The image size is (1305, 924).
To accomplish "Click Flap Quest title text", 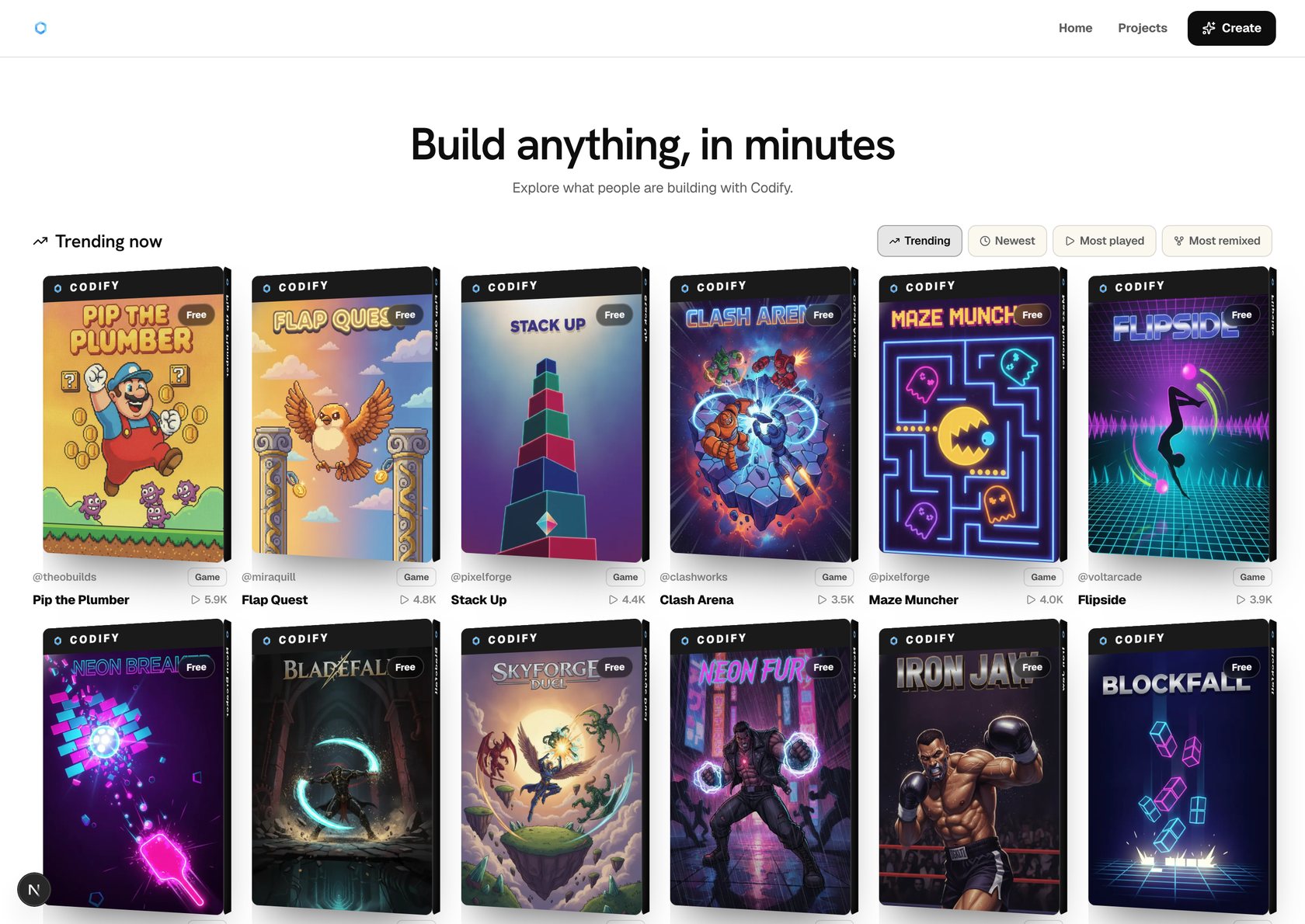I will [274, 599].
